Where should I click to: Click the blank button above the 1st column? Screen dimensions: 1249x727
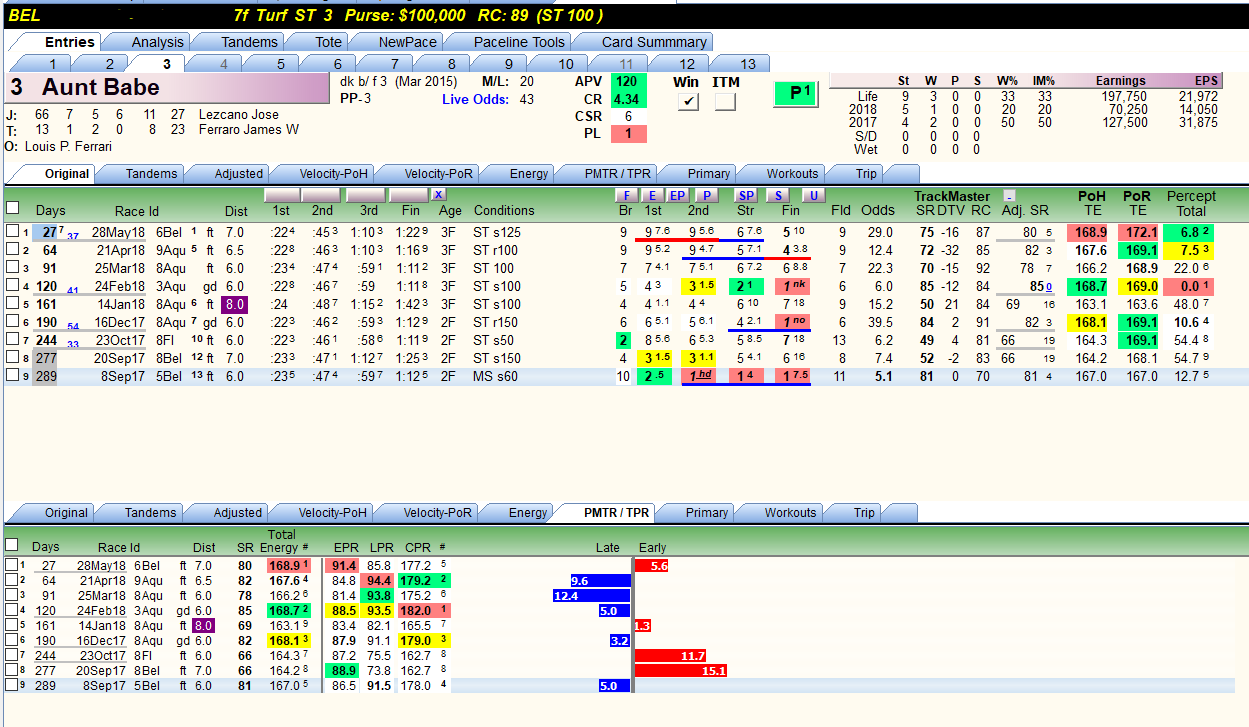click(282, 195)
